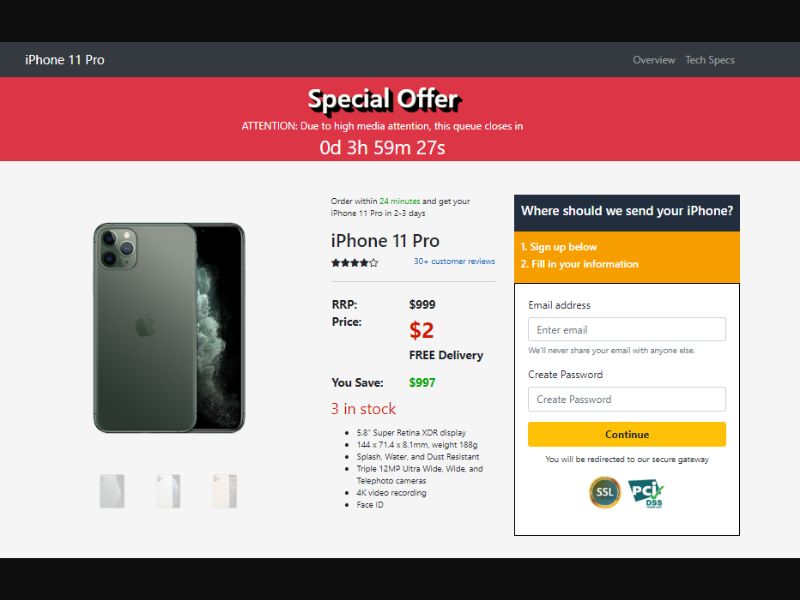Click the Special Offer banner heading
Image resolution: width=800 pixels, height=600 pixels.
tap(384, 99)
